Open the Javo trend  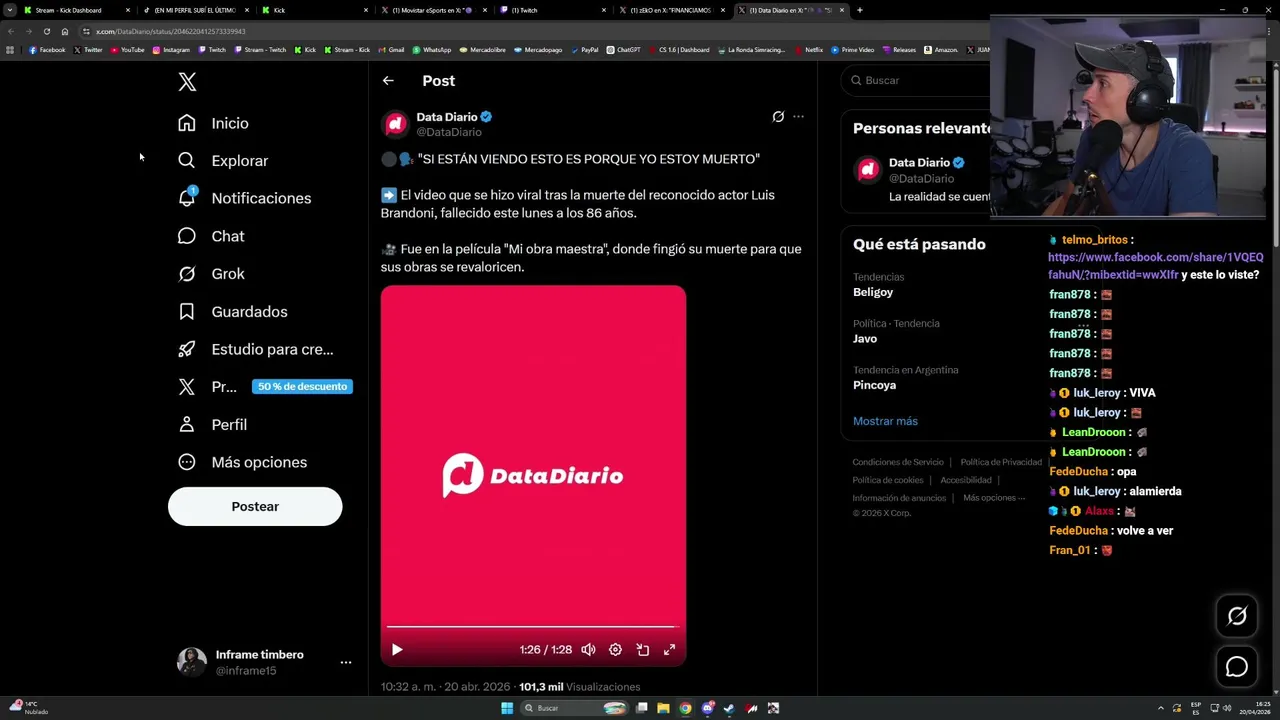(865, 339)
